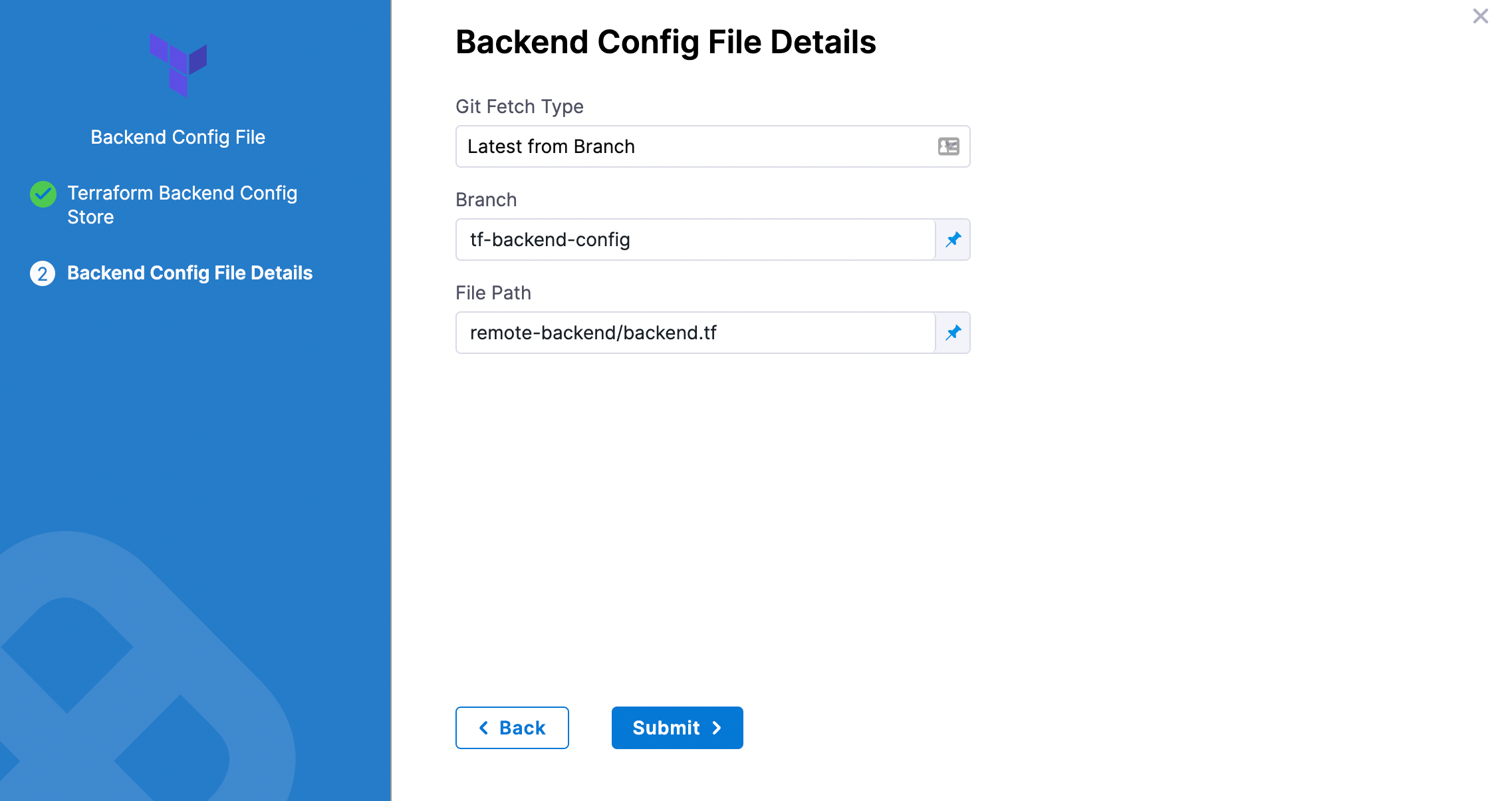Screen dimensions: 1512x801
Task: Go back using the Back button
Action: [x=512, y=728]
